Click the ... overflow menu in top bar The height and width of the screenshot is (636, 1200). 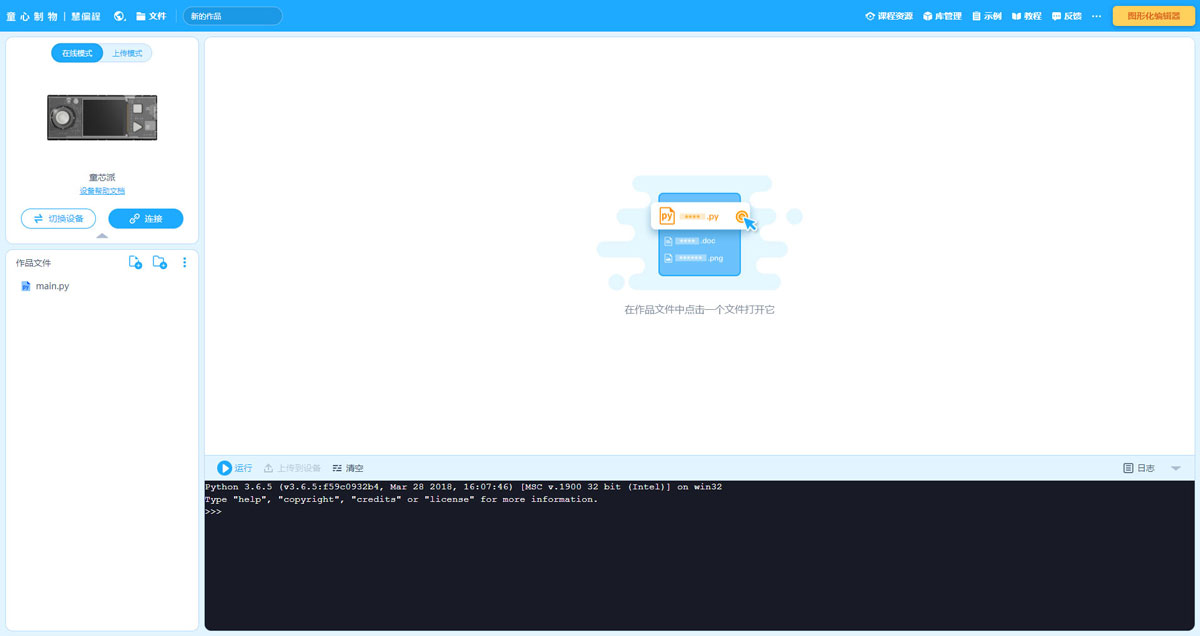(1095, 15)
